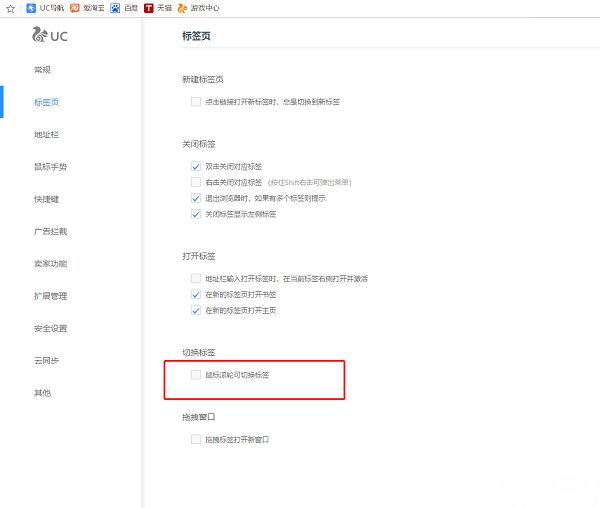
Task: Open the 天猫 bookmark
Action: pos(158,8)
